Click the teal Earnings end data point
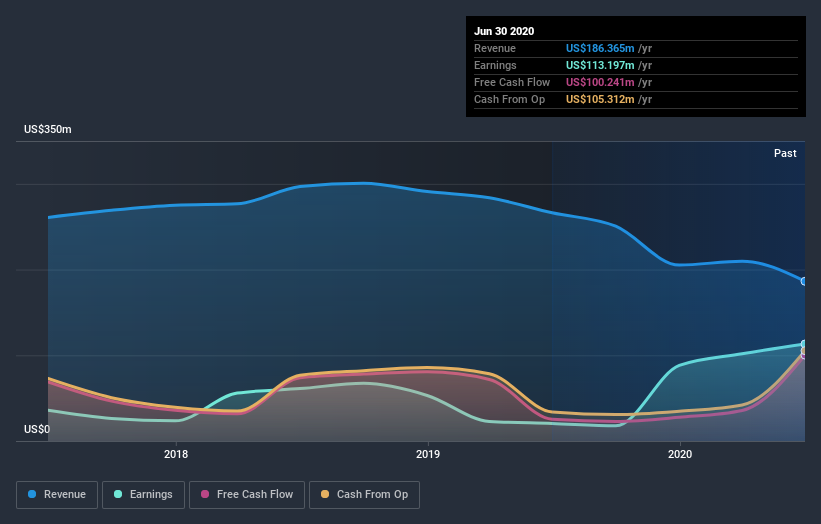Screen dimensions: 821x524 (x=804, y=344)
